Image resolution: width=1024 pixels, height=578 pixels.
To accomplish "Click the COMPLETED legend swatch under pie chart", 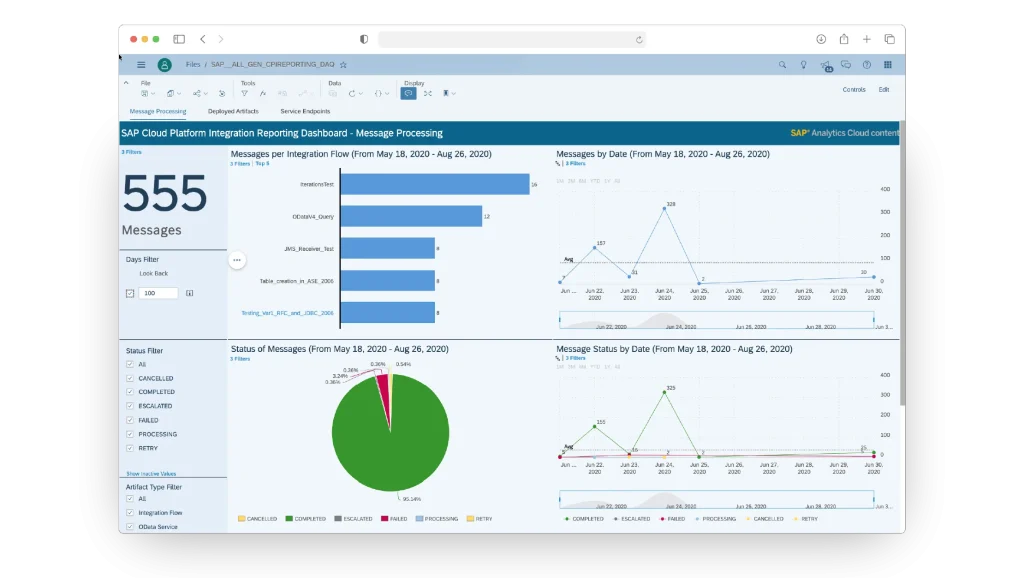I will coord(289,519).
